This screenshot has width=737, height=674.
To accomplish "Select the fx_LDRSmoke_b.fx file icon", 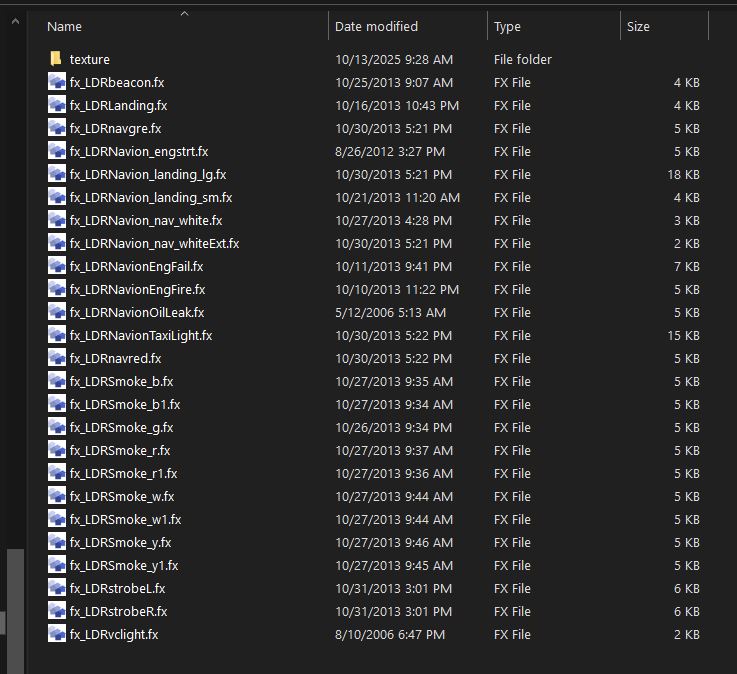I will [57, 381].
